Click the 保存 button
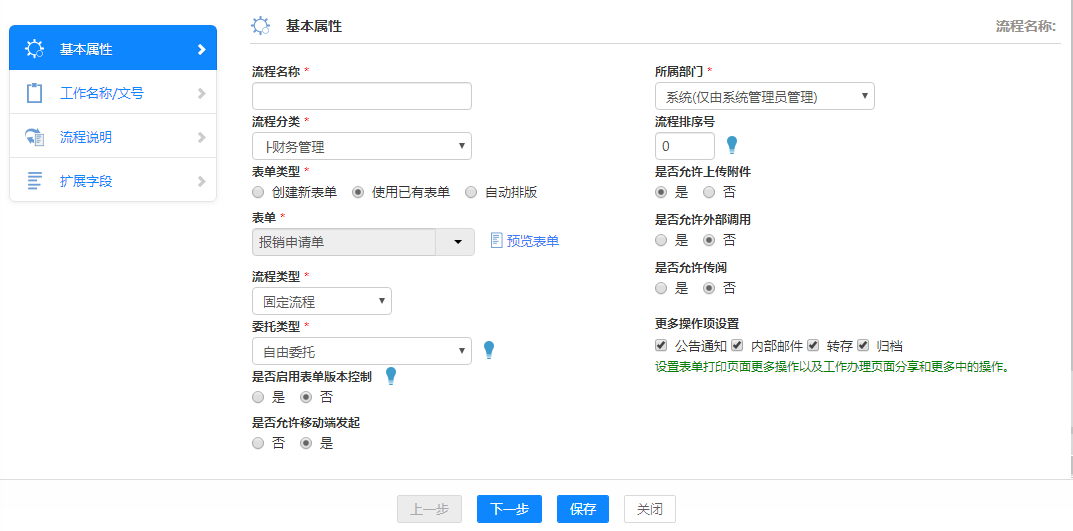The image size is (1073, 531). click(x=583, y=509)
